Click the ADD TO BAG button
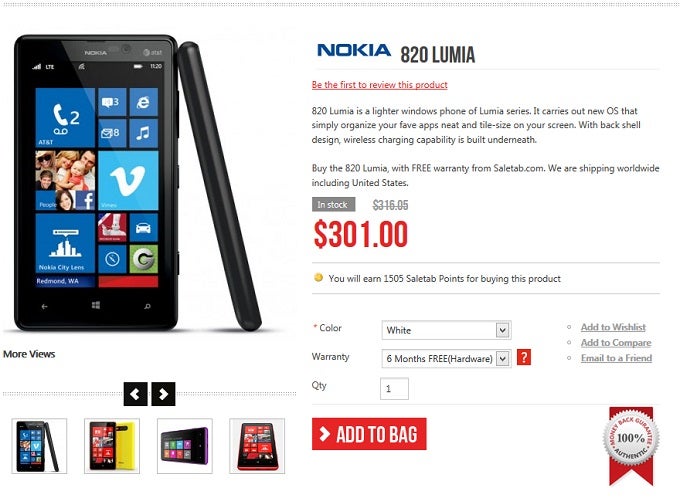The width and height of the screenshot is (680, 498). tap(369, 434)
